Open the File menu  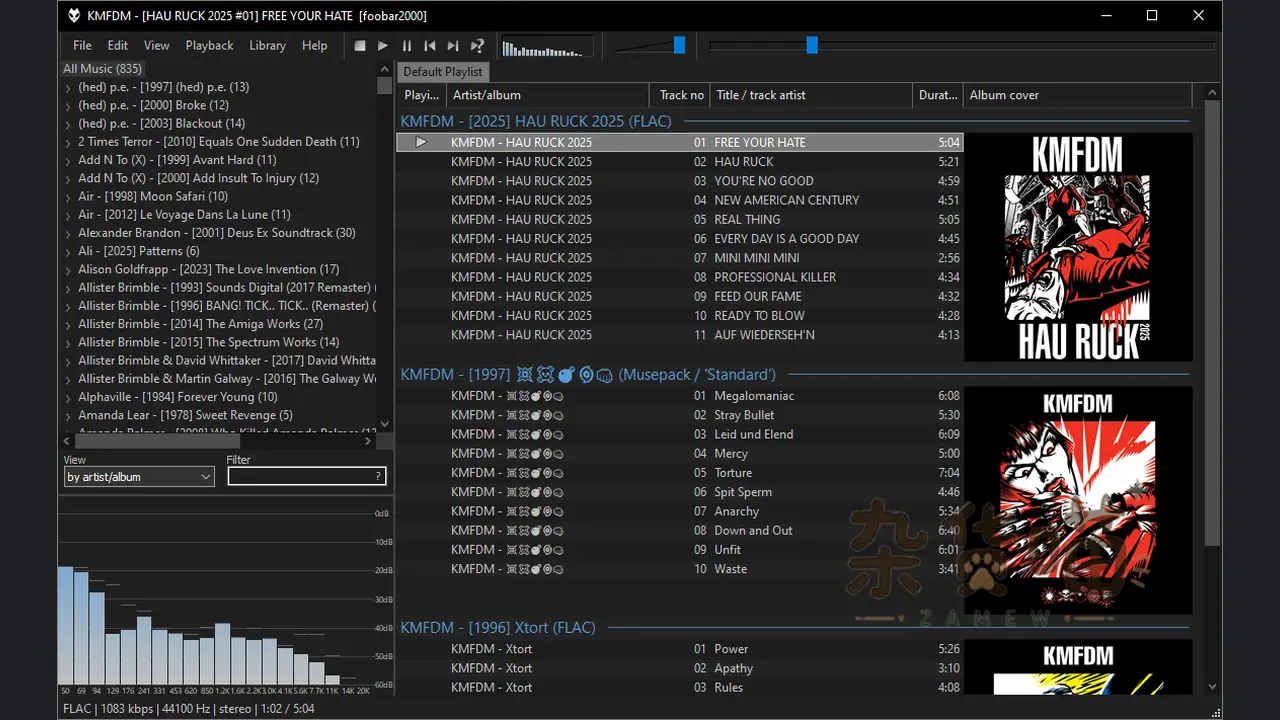click(x=82, y=45)
